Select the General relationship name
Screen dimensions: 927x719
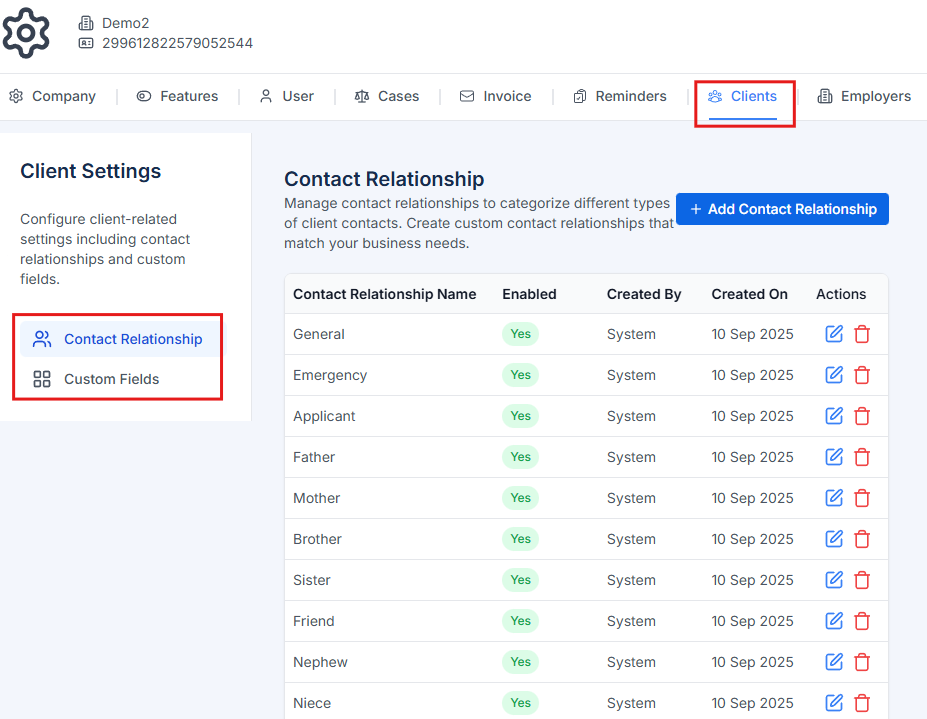[319, 334]
